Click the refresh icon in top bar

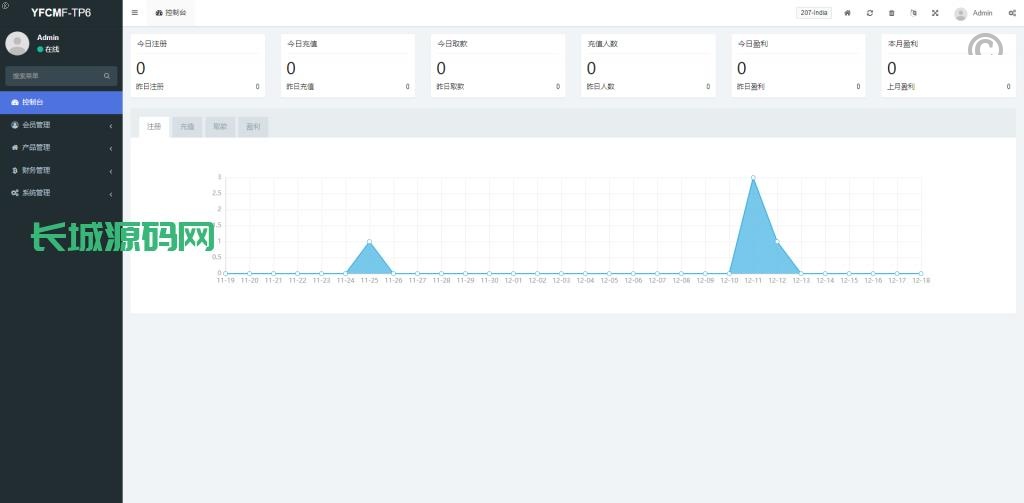[x=869, y=13]
